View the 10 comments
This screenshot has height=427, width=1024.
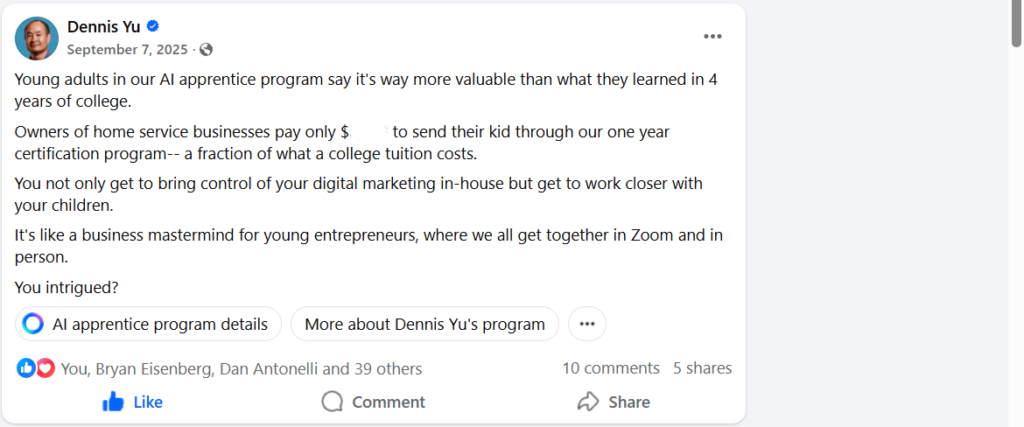coord(610,368)
